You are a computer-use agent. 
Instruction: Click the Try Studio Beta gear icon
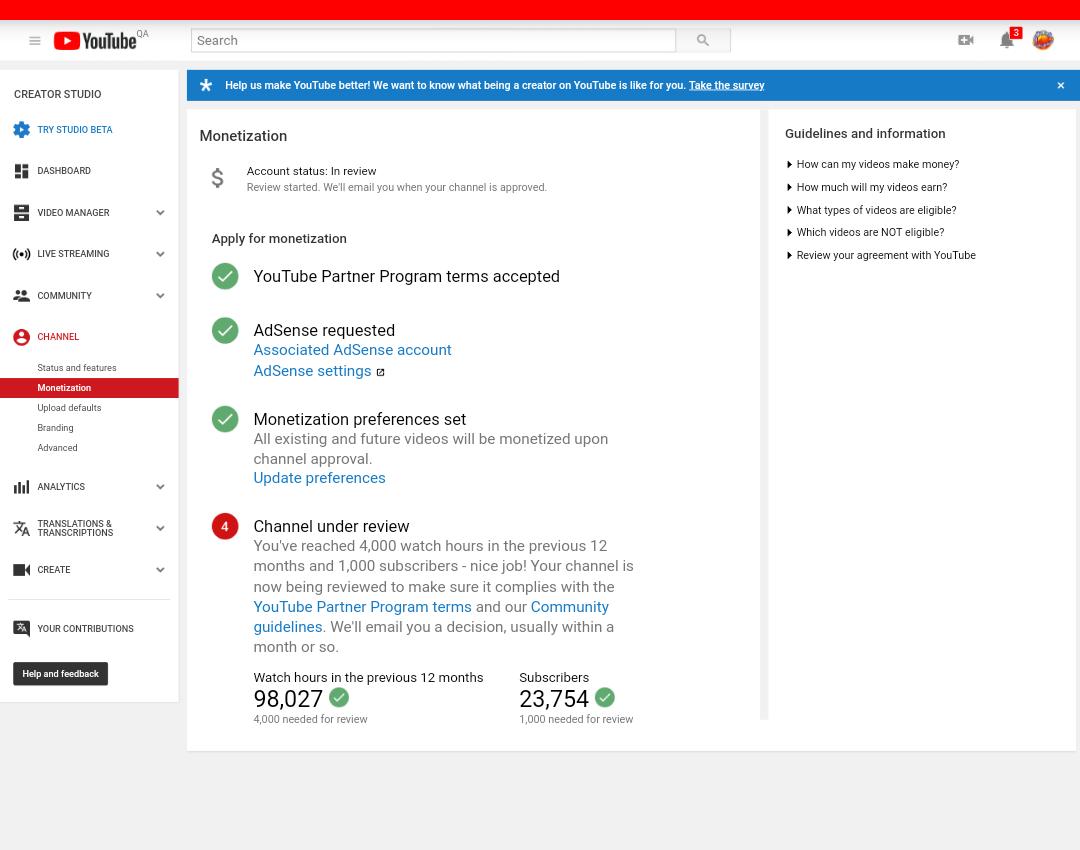point(21,129)
